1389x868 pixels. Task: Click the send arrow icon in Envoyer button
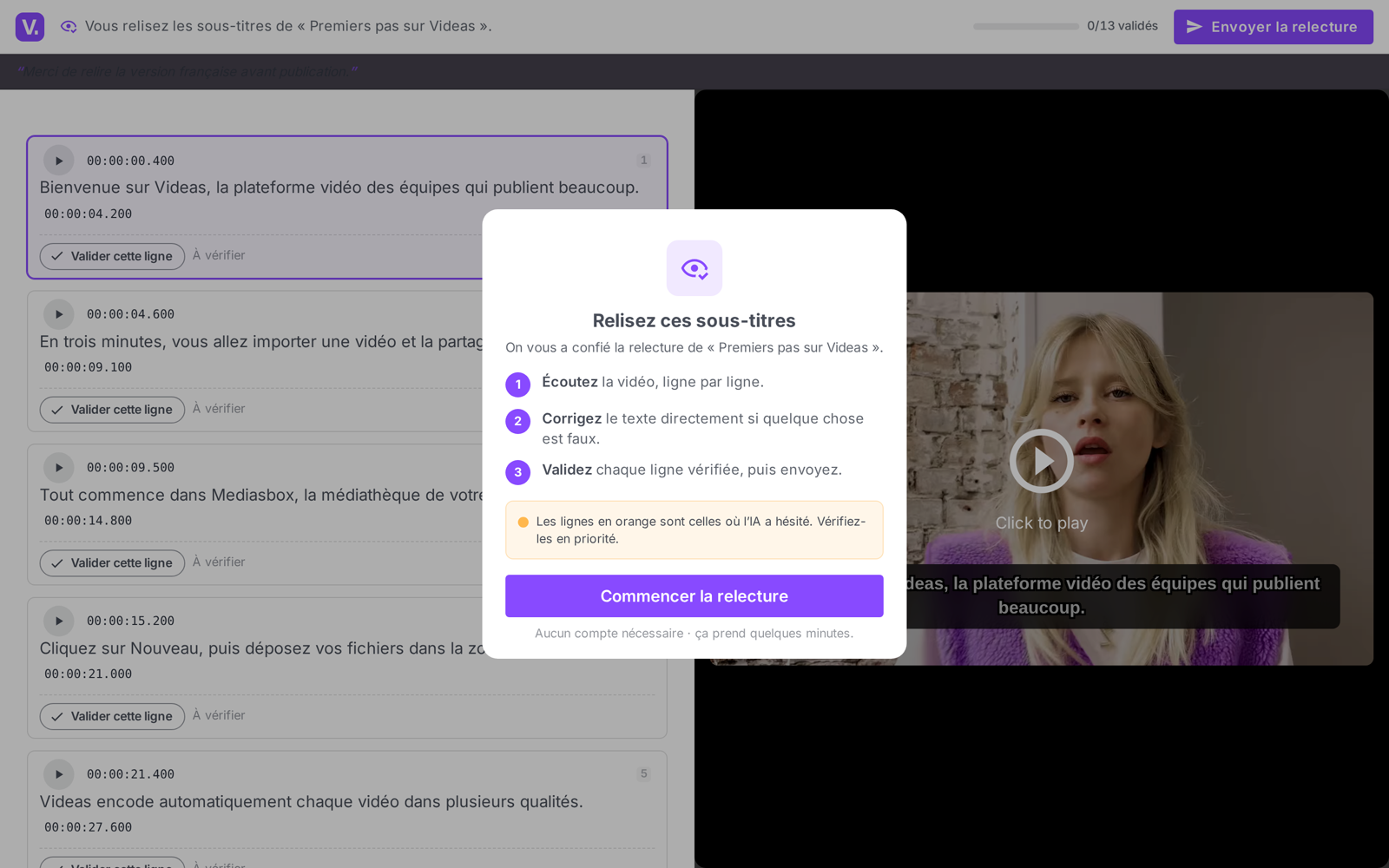(1195, 27)
